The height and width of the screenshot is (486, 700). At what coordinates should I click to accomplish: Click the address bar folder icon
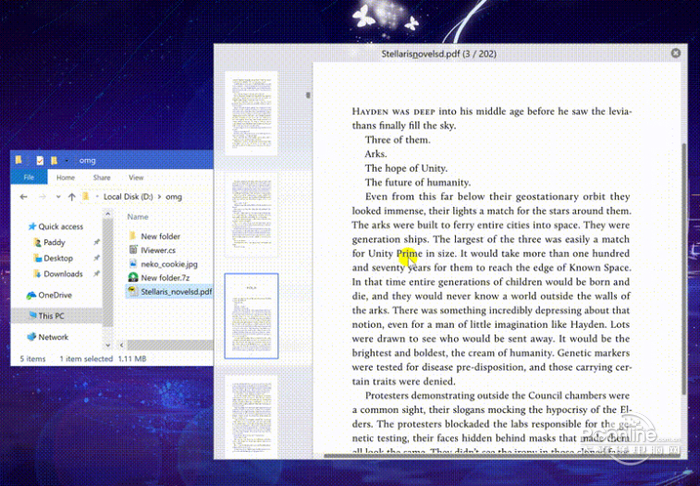click(x=86, y=197)
